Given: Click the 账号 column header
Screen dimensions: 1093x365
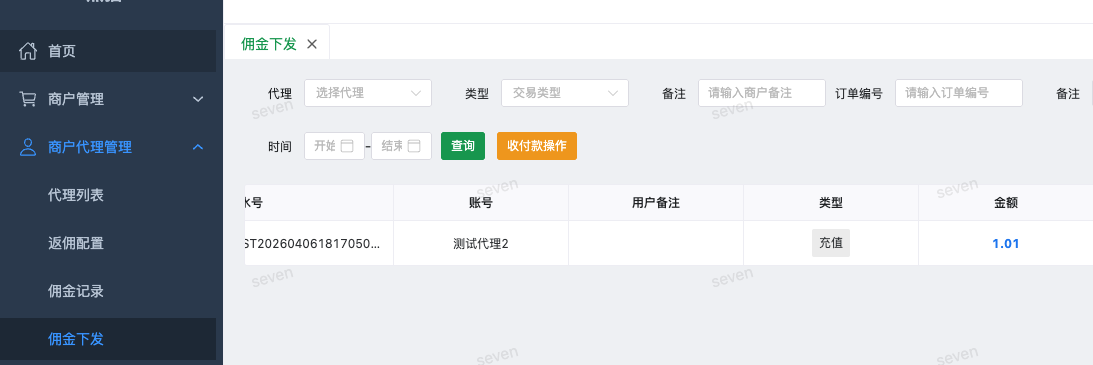Looking at the screenshot, I should click(481, 203).
